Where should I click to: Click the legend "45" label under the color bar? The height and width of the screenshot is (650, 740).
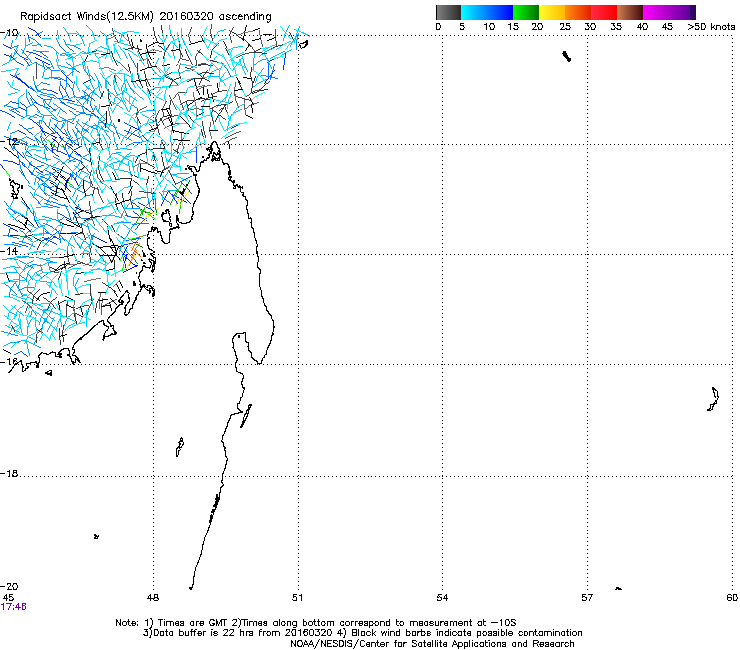pos(667,27)
